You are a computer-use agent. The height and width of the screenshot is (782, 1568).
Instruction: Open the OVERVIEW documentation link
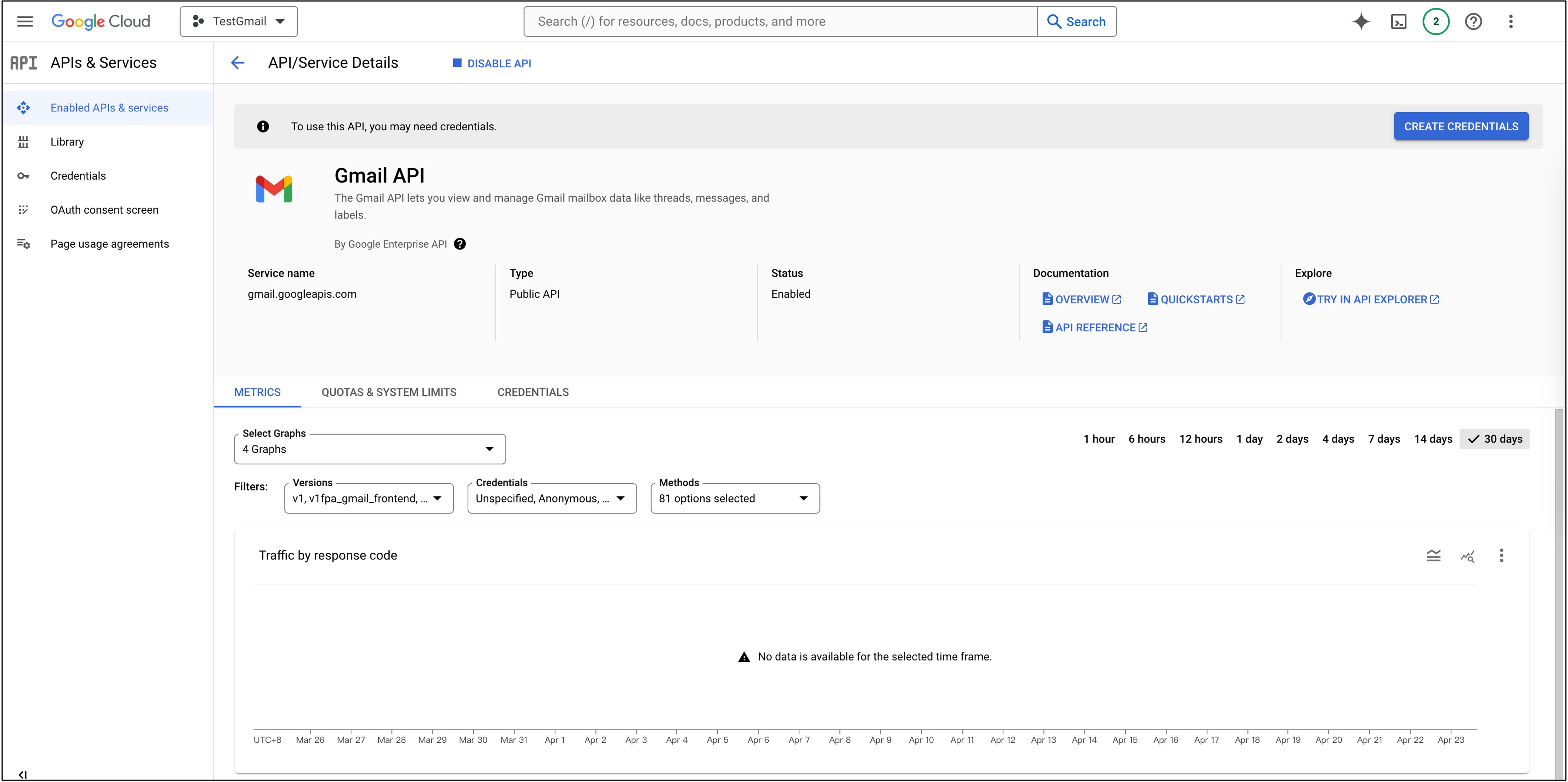click(x=1081, y=300)
